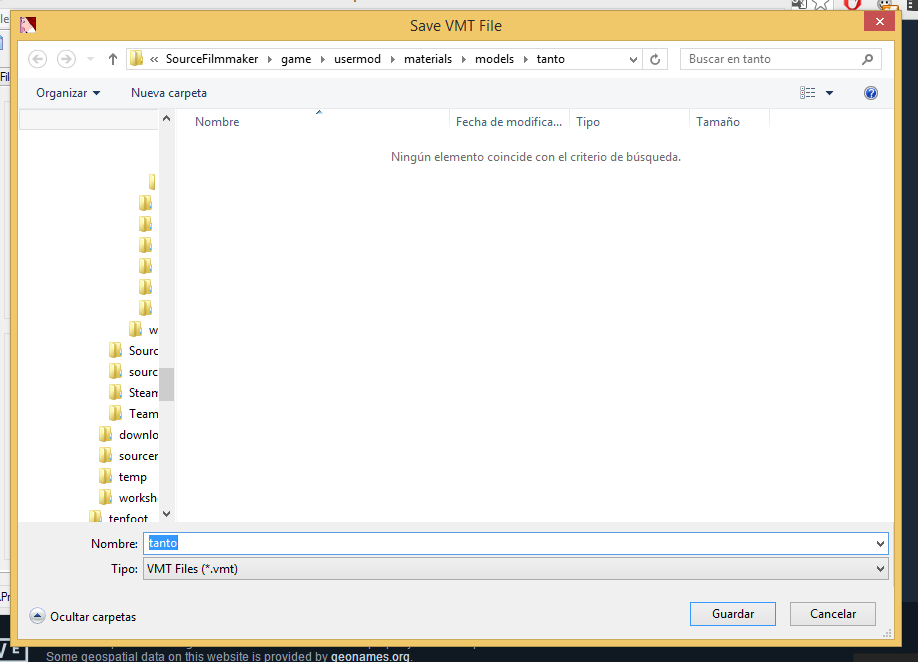Select the 'Team' folder in the tree

click(x=133, y=414)
